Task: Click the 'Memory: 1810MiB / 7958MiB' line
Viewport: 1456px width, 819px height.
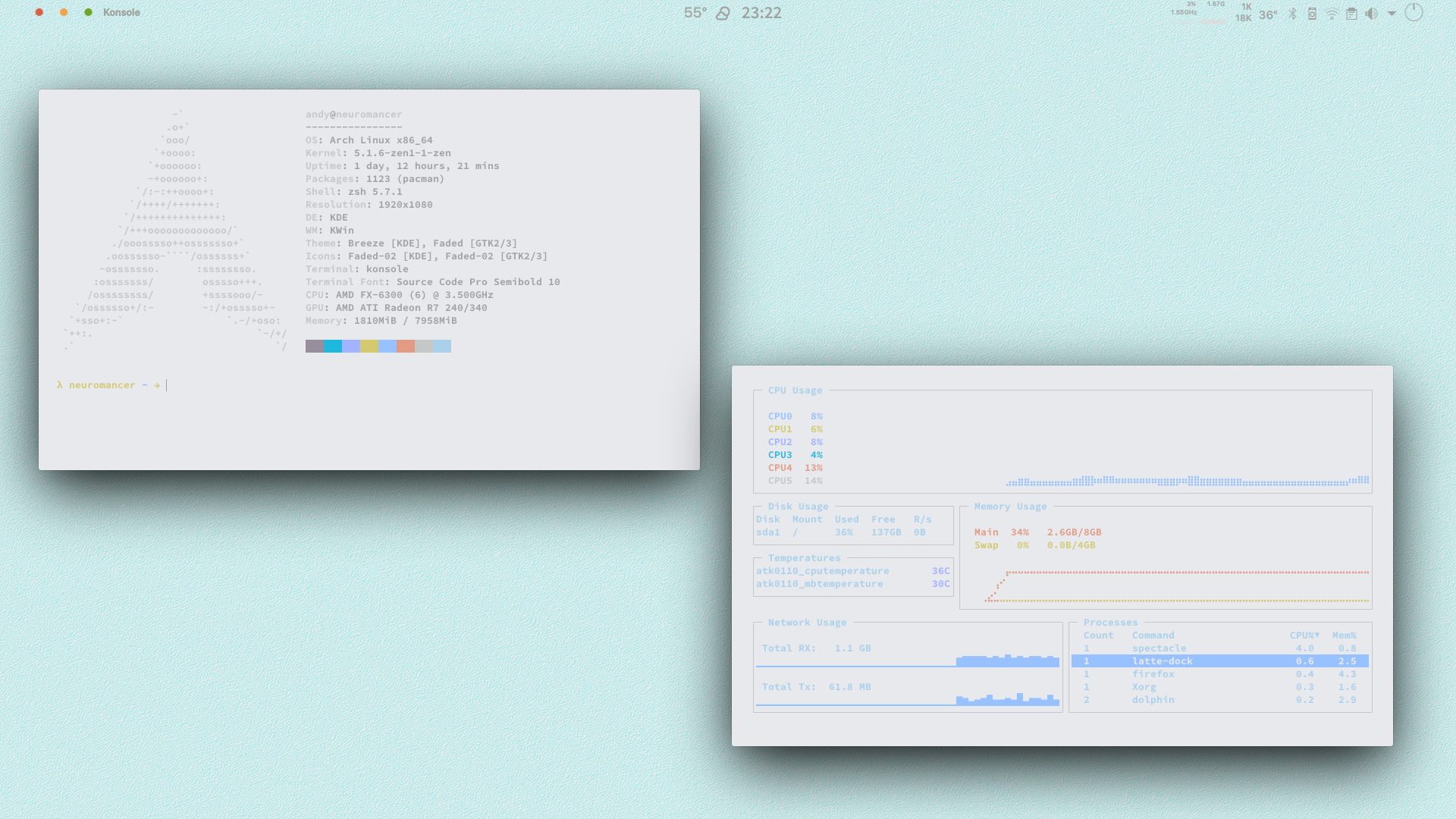Action: click(x=381, y=321)
